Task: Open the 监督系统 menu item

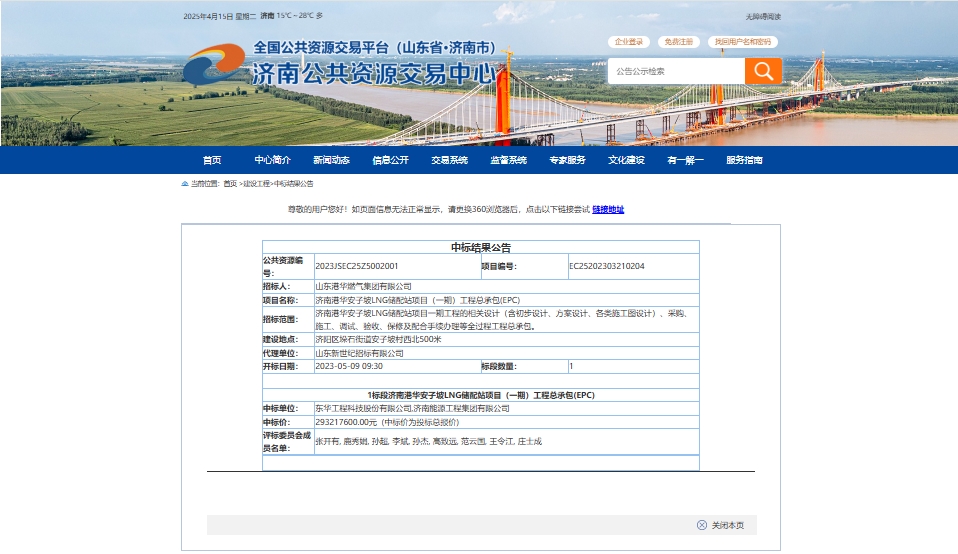Action: (x=508, y=160)
